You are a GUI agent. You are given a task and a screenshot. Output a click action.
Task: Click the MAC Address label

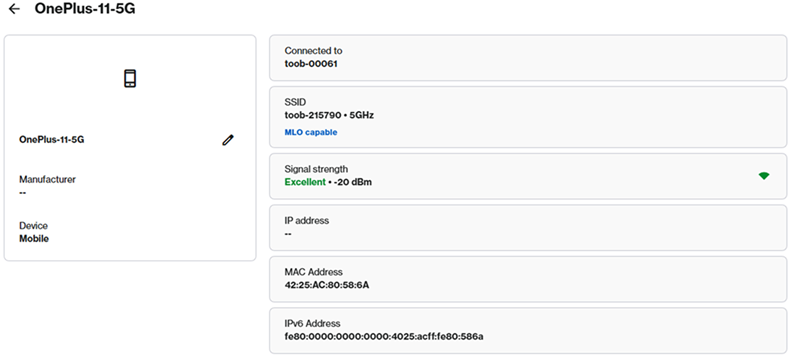pyautogui.click(x=314, y=272)
